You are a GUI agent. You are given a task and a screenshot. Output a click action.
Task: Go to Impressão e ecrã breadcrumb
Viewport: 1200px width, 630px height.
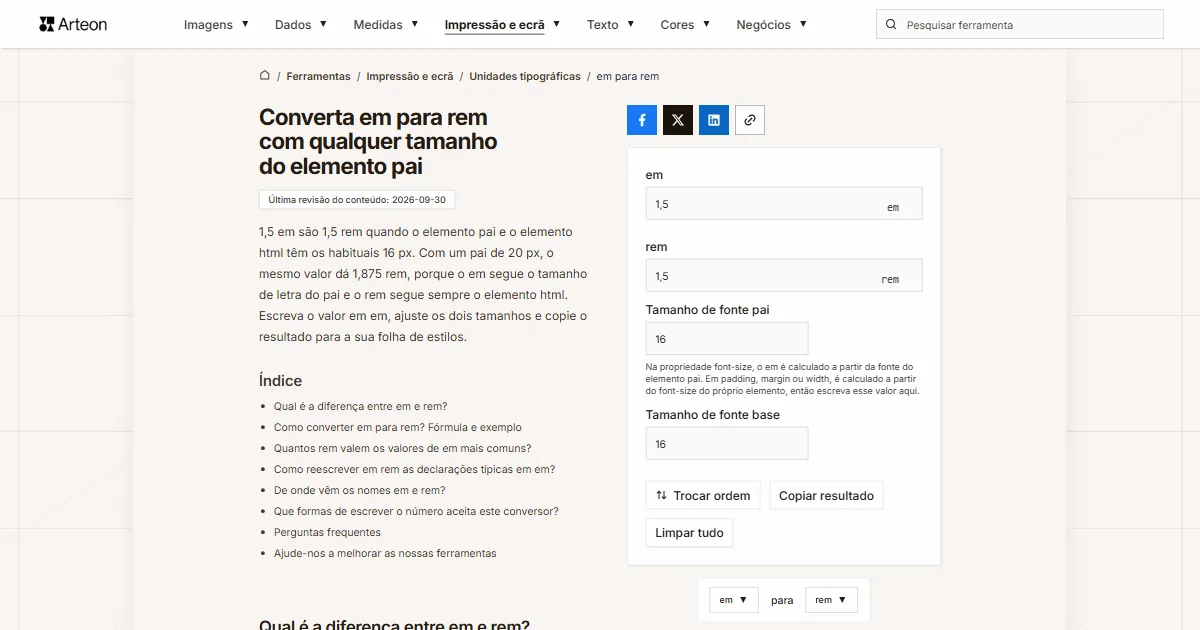tap(410, 76)
